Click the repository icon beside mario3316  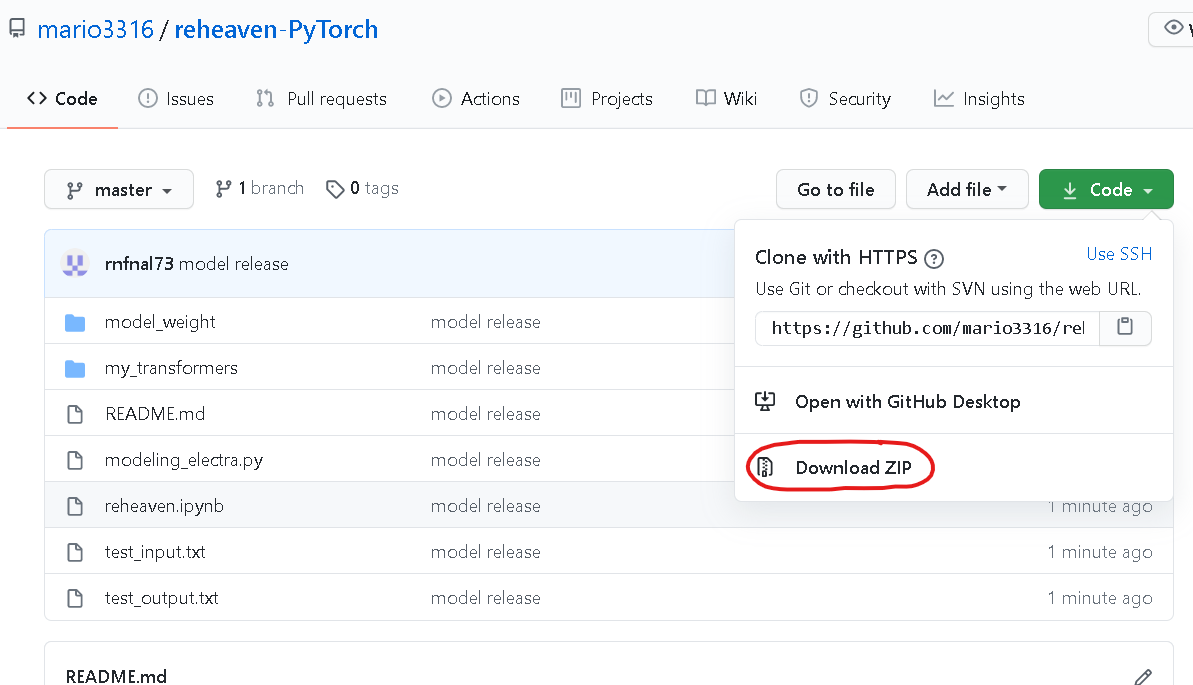click(x=17, y=29)
